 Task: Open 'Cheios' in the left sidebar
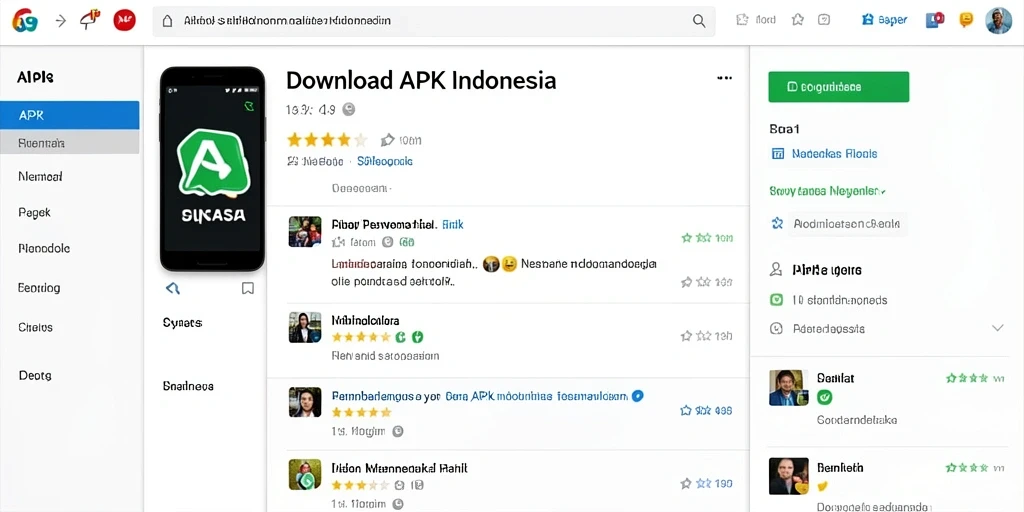coord(35,327)
